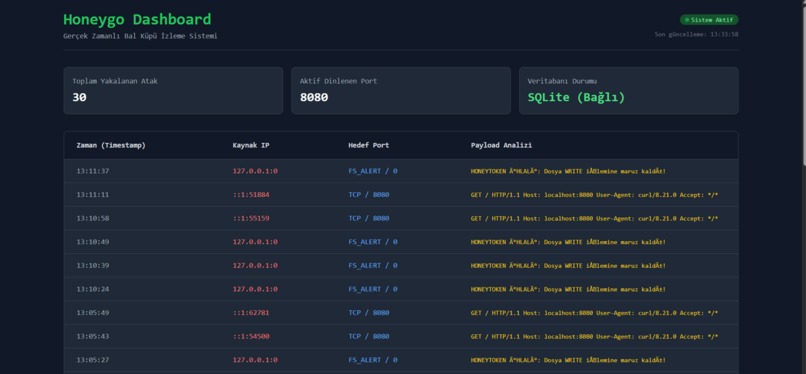The image size is (806, 374).
Task: Click the Payload Analizi column header
Action: 501,145
